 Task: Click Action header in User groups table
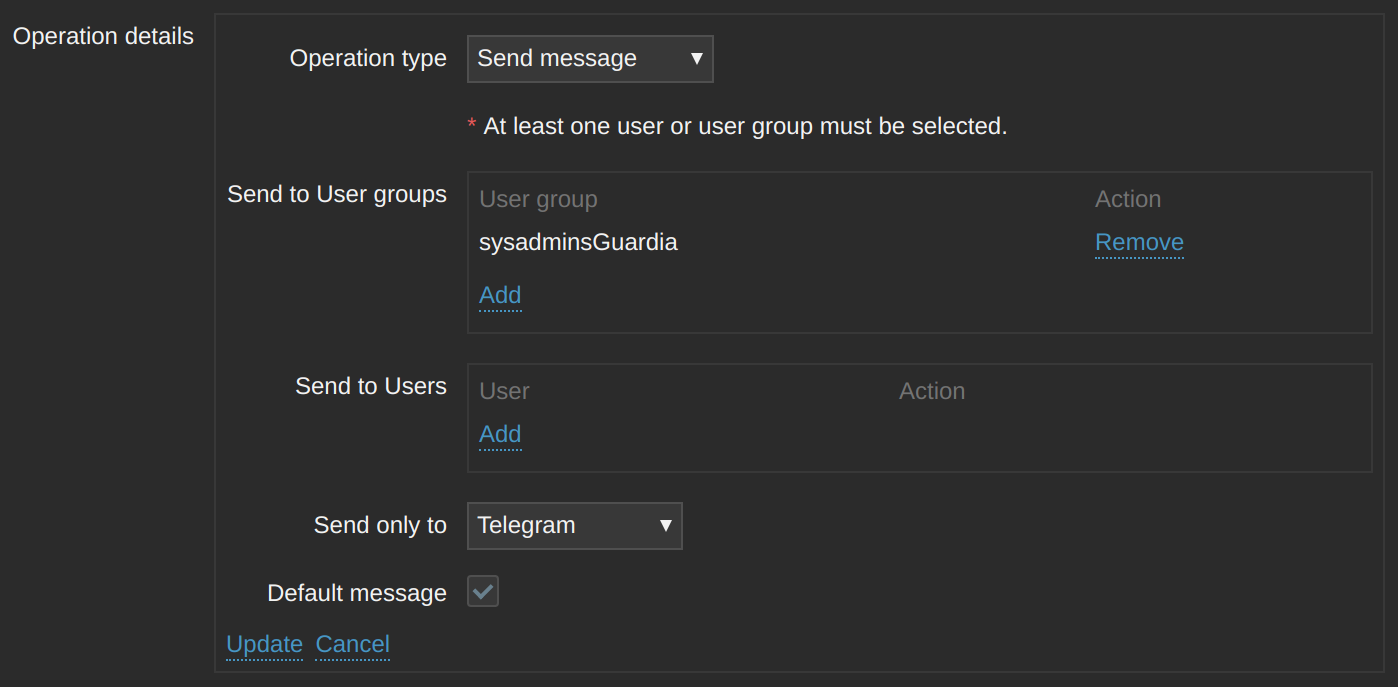click(1128, 200)
